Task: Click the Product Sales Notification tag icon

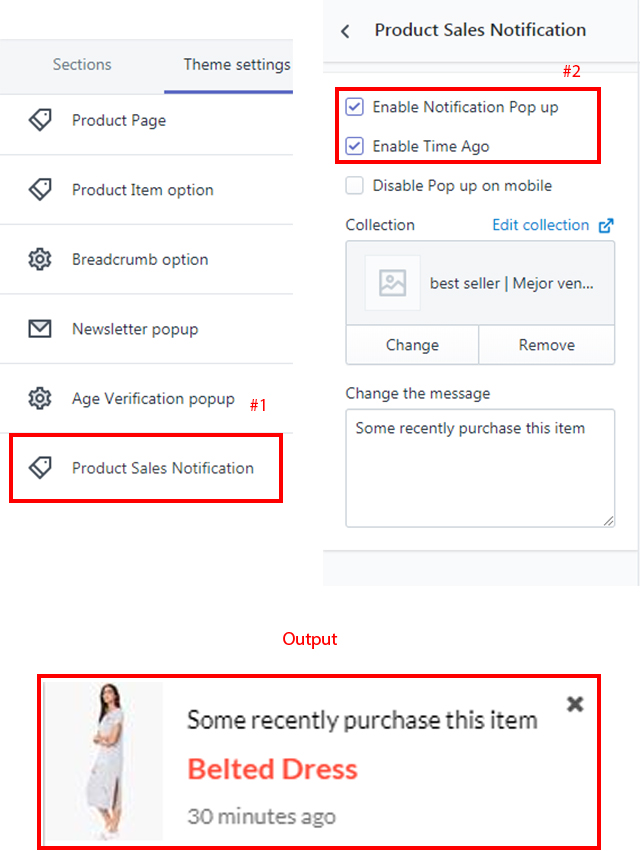Action: coord(40,468)
